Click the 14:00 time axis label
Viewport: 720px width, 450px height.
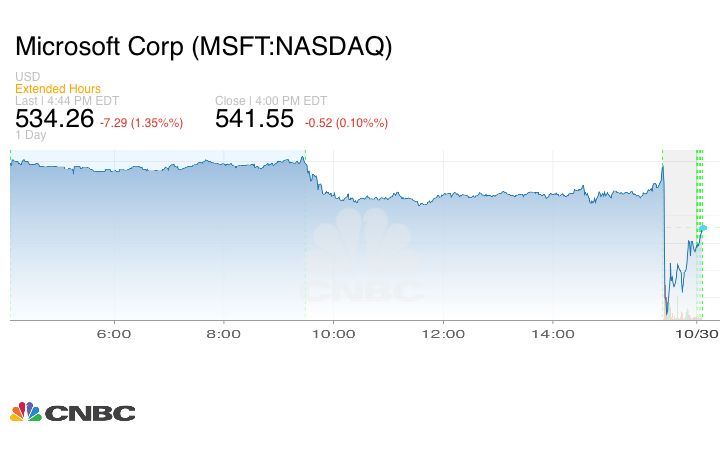coord(552,333)
